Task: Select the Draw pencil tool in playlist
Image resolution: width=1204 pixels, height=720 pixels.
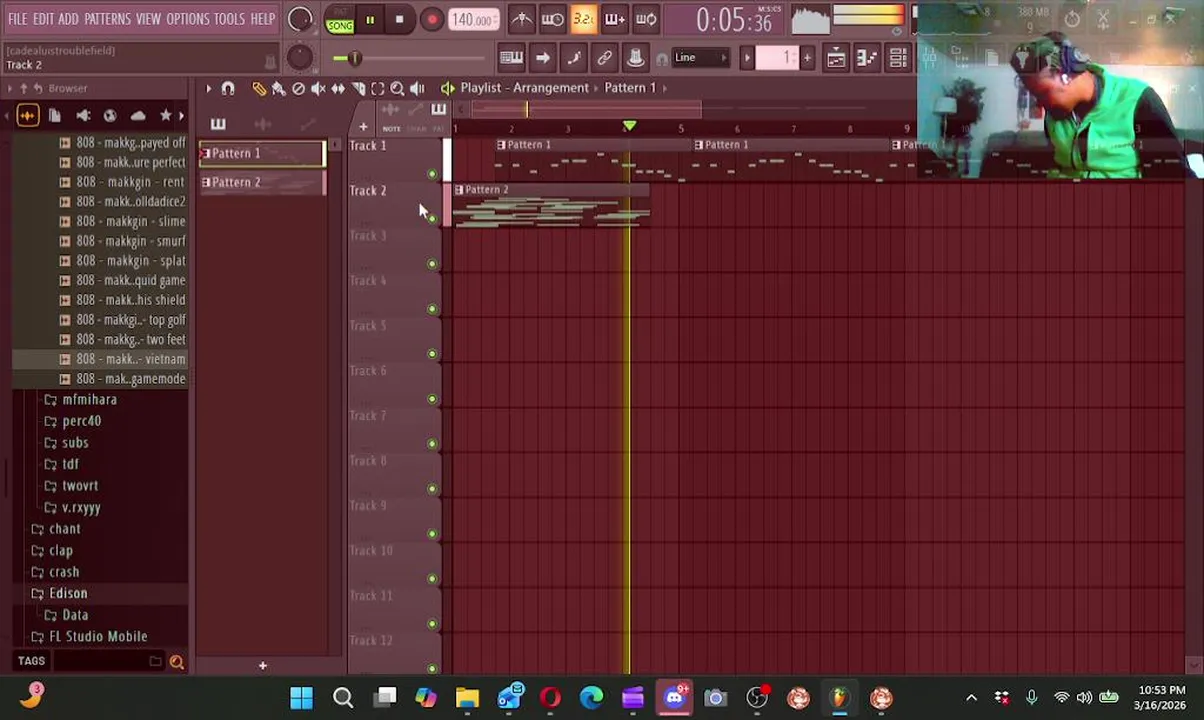Action: (x=258, y=88)
